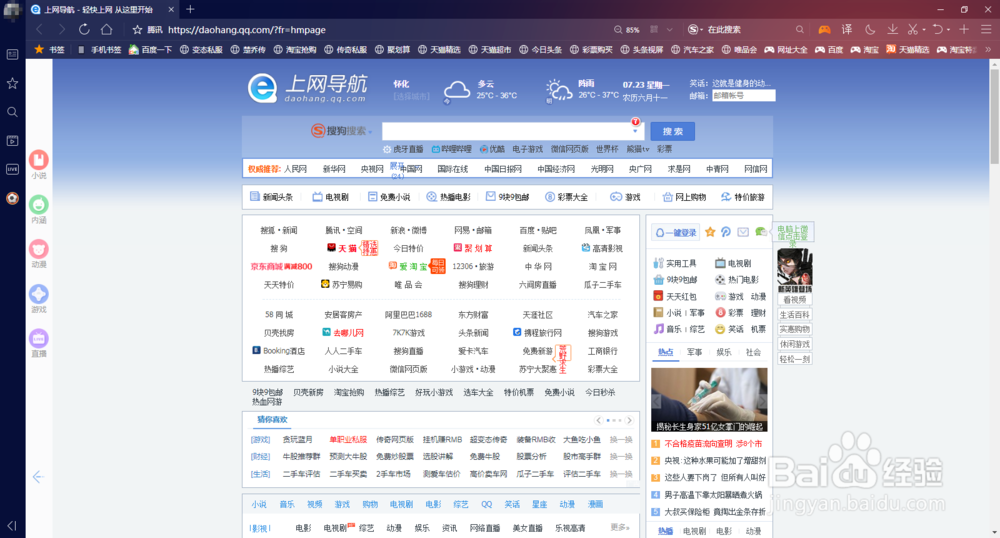Click the forward navigation arrow

pyautogui.click(x=61, y=29)
